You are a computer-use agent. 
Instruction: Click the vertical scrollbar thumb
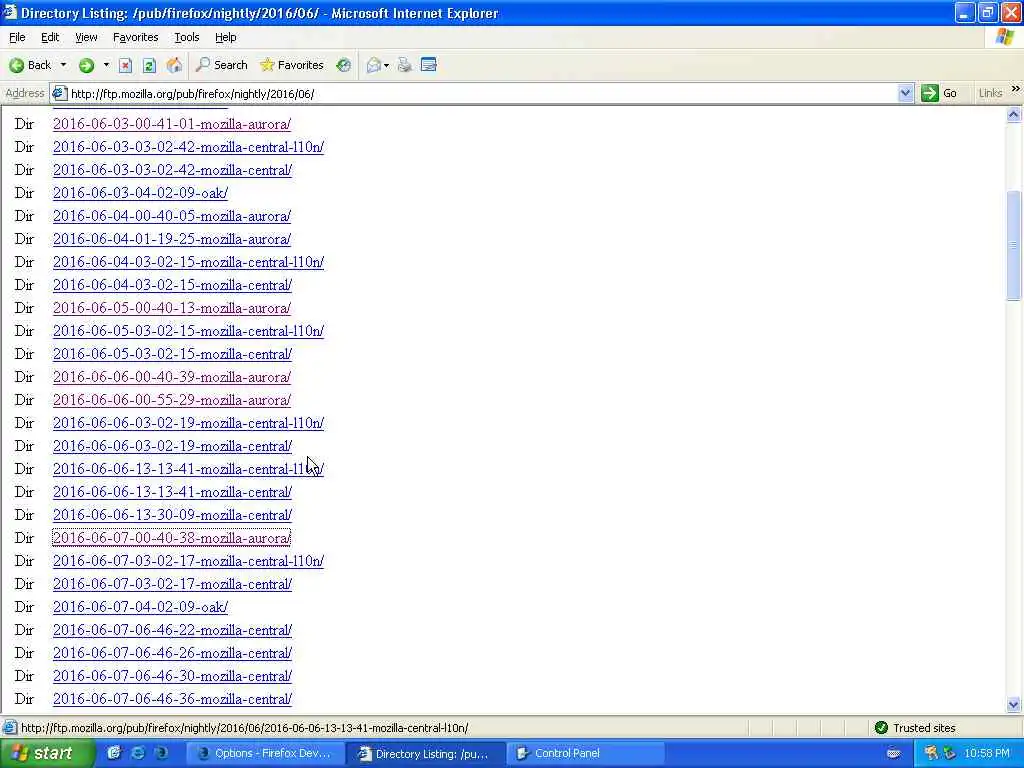(1014, 246)
